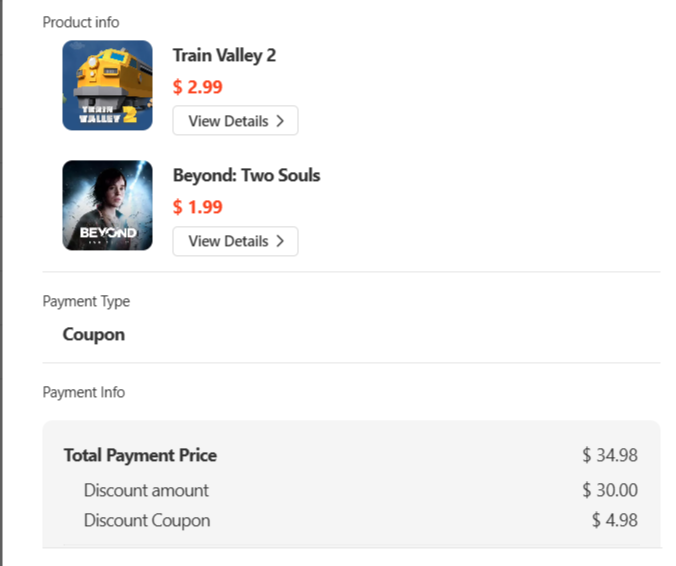This screenshot has height=566, width=676.
Task: Click the $1.99 price of Beyond: Two Souls
Action: (x=197, y=207)
